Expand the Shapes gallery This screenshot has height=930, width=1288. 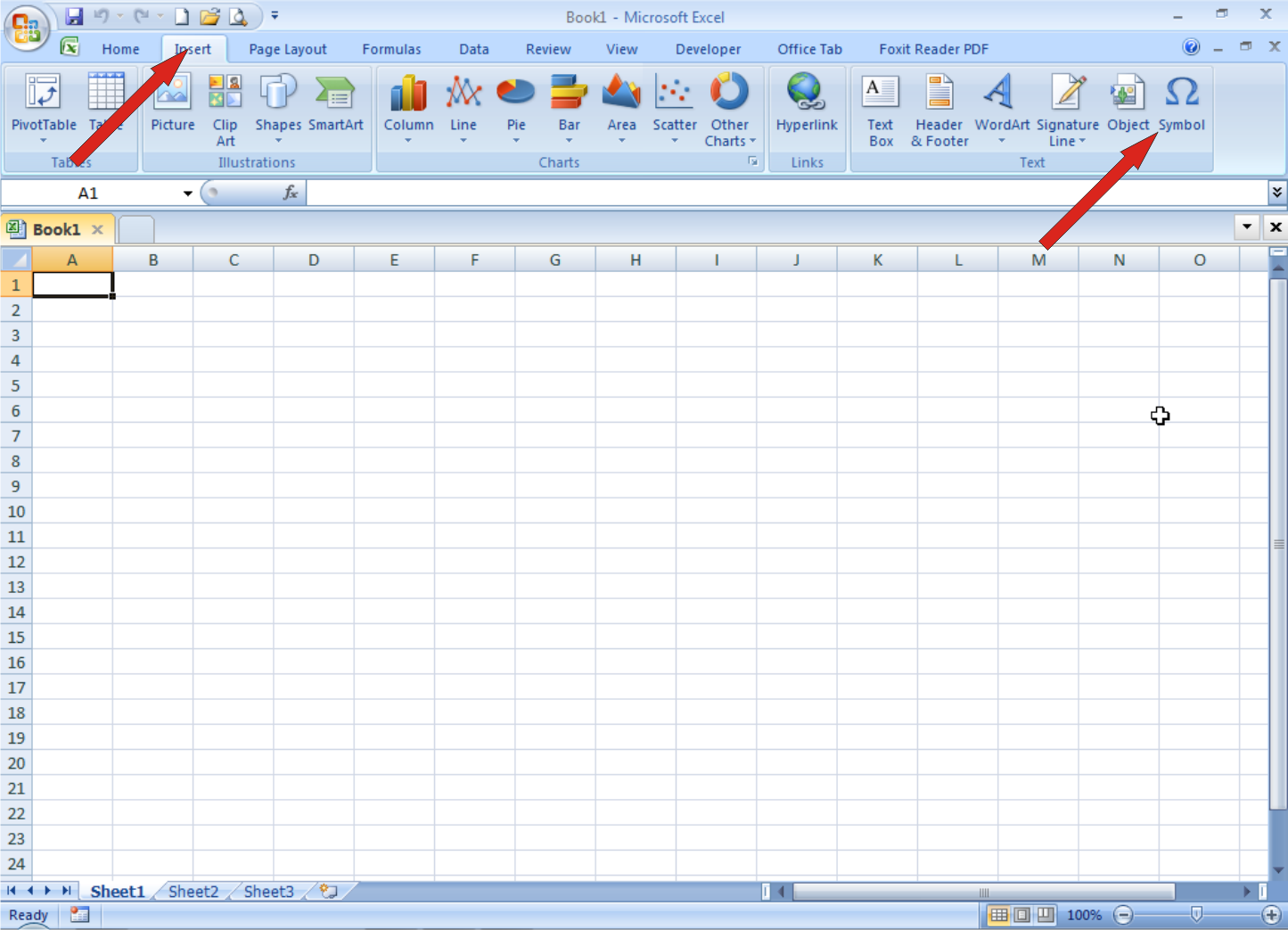coord(277,140)
